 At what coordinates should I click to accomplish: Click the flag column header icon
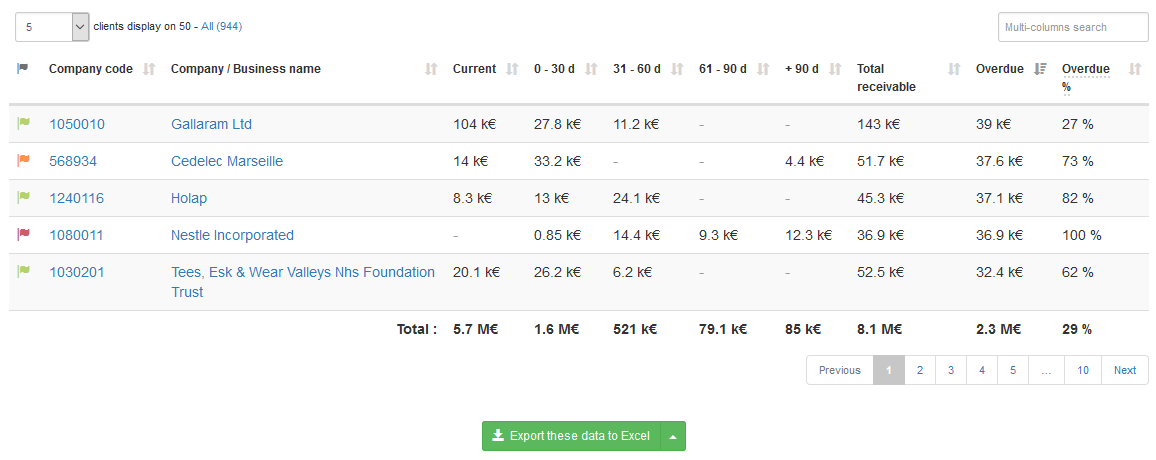click(x=23, y=69)
